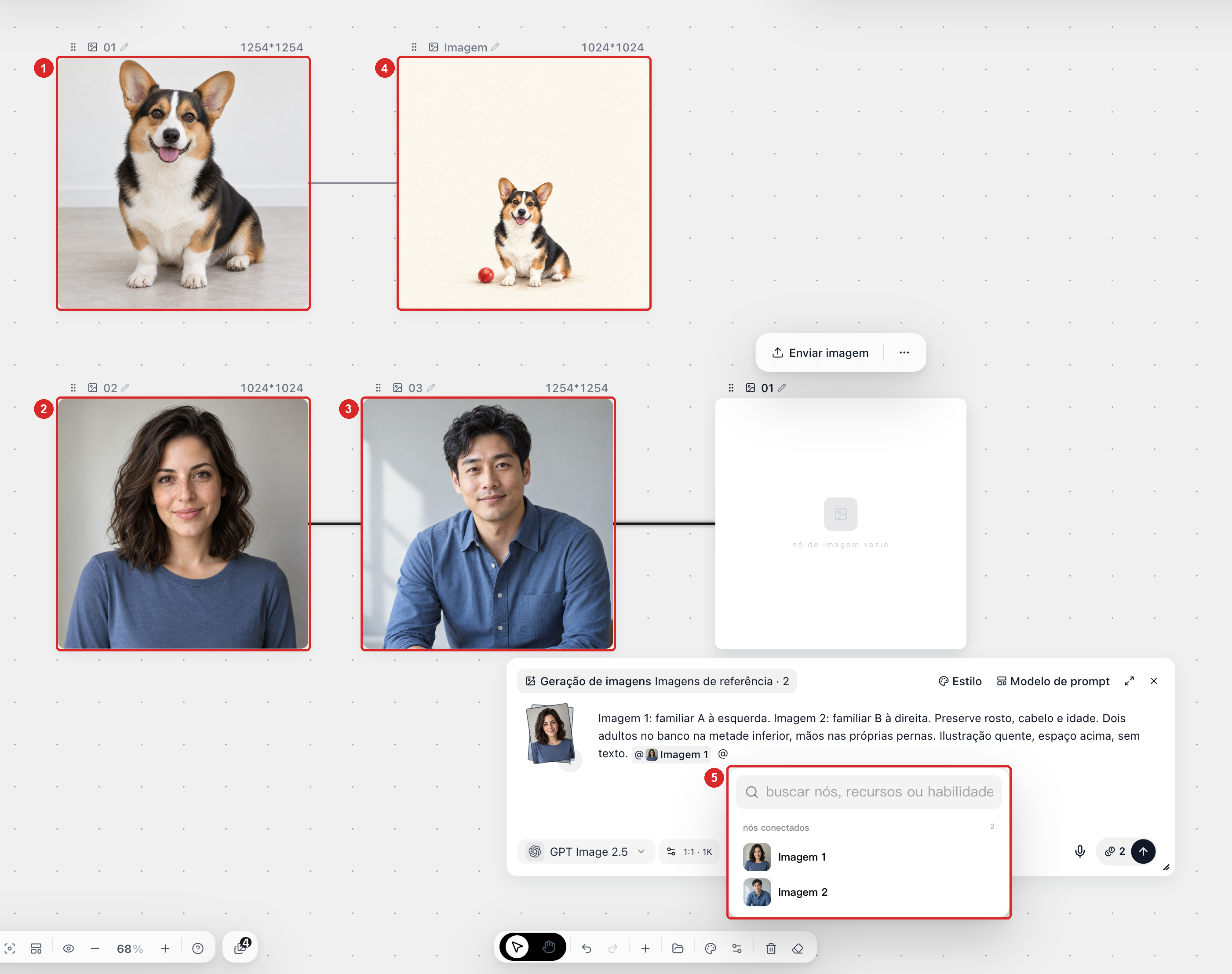1232x974 pixels.
Task: Open the GPT Image 2.5 model dropdown
Action: 587,851
